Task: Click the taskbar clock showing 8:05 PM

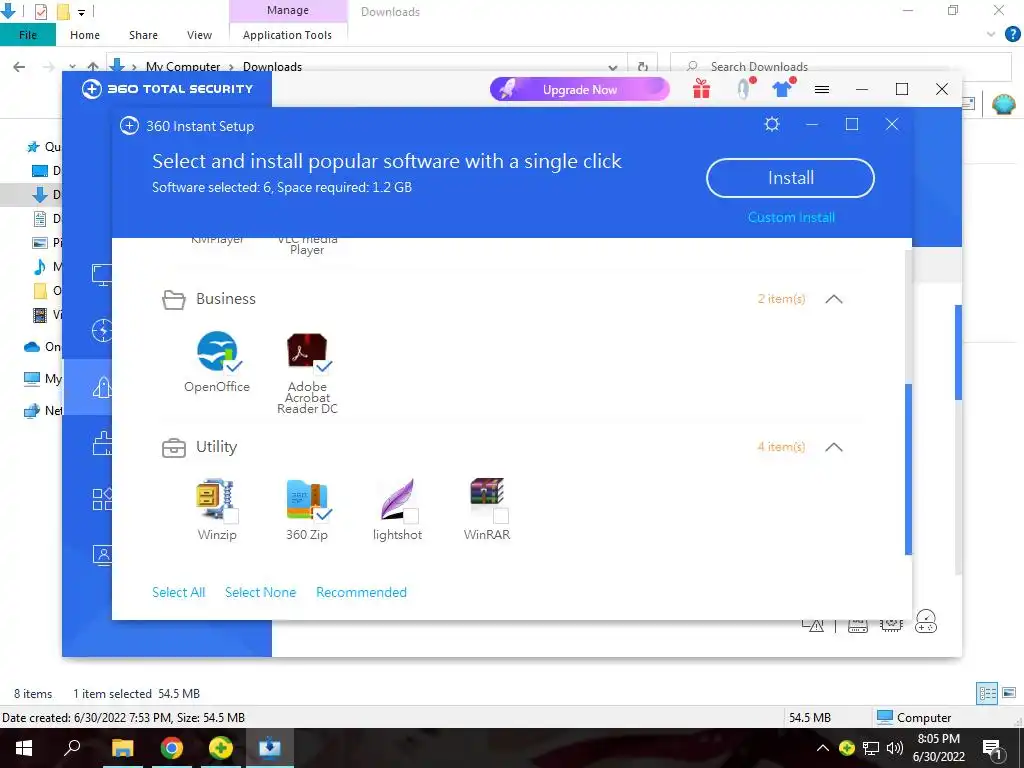Action: 938,748
